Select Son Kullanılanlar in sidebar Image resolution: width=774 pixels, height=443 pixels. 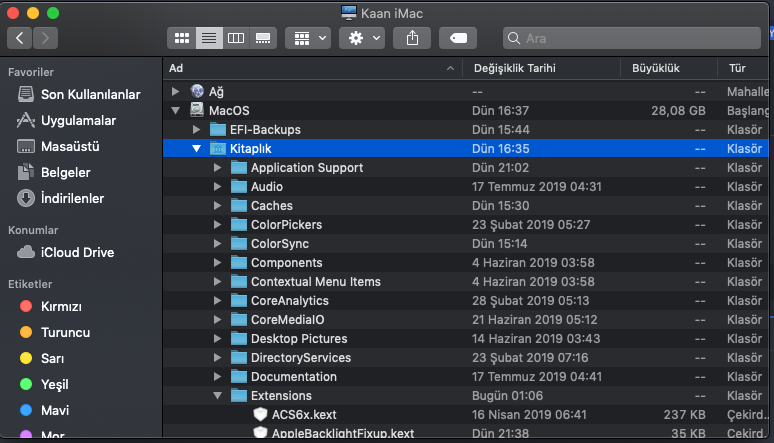[x=91, y=95]
